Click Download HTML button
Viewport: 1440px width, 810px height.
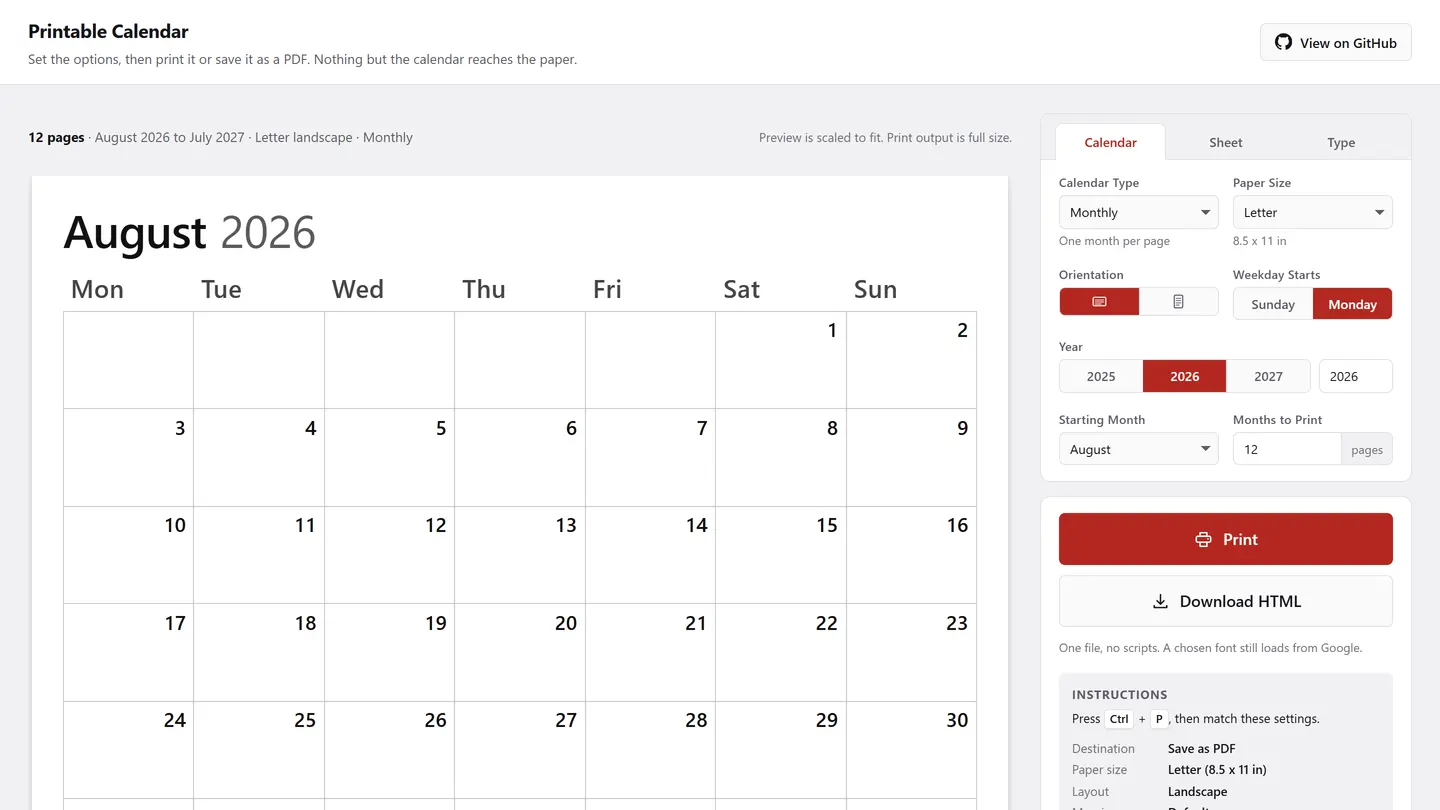(1226, 601)
